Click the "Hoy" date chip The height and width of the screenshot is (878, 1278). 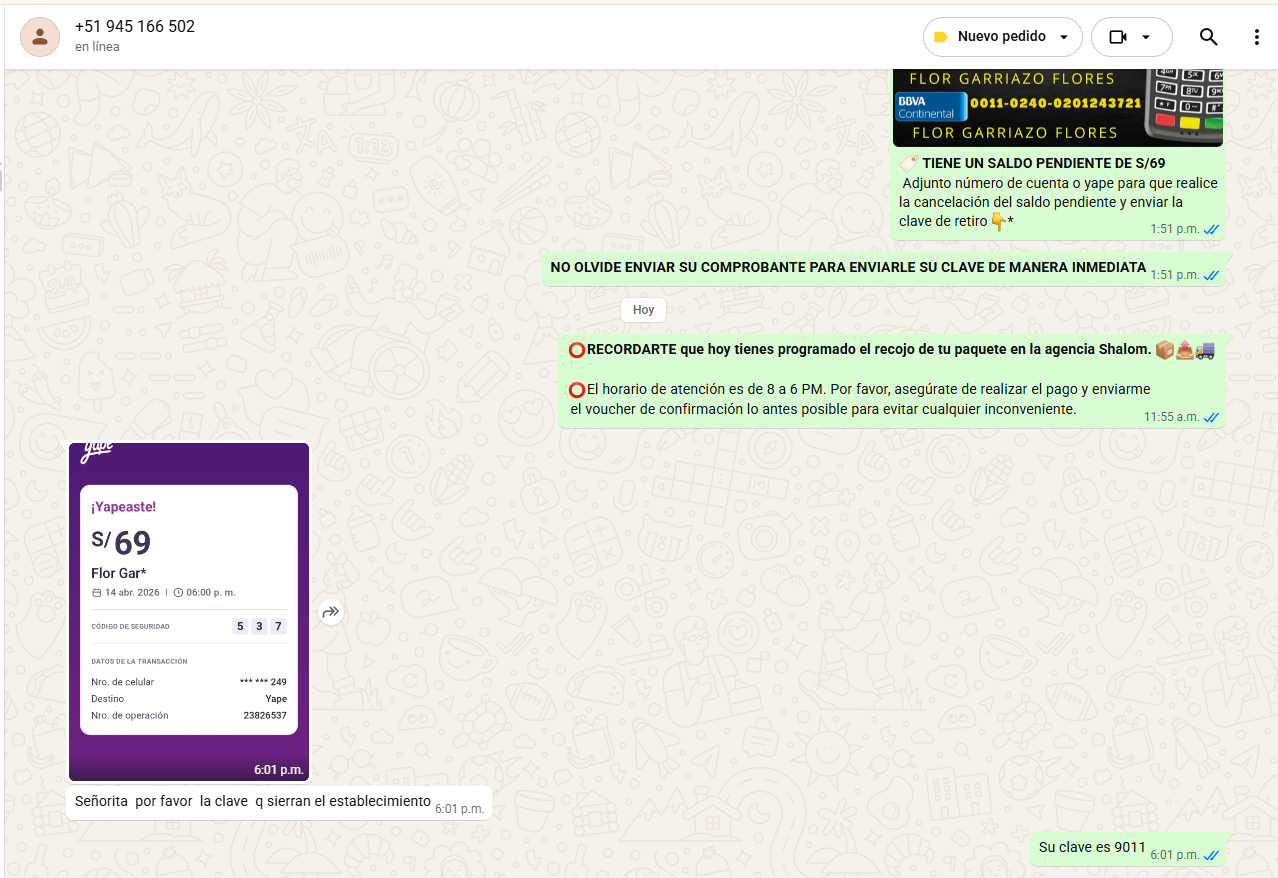643,310
